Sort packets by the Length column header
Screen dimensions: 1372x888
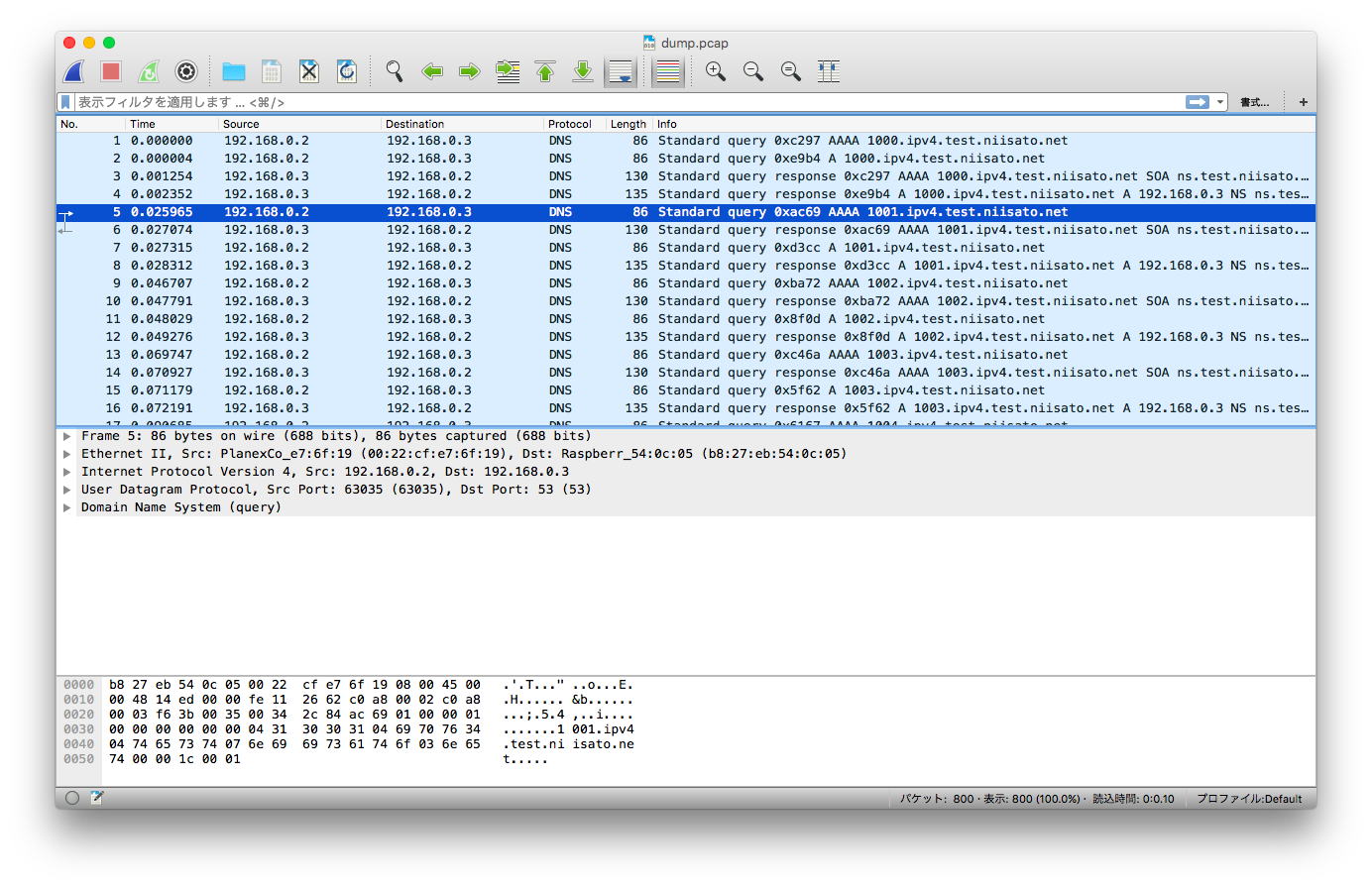pos(629,124)
